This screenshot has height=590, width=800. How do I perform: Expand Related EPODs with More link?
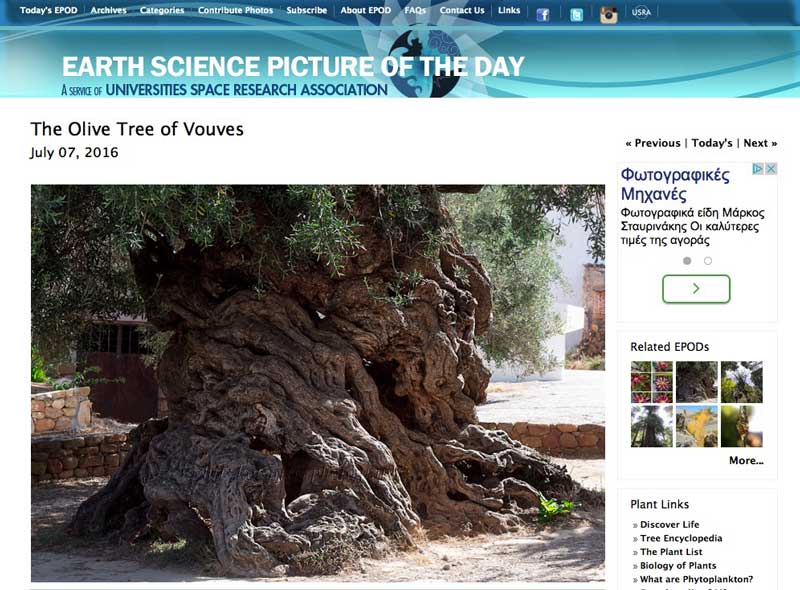(x=746, y=460)
